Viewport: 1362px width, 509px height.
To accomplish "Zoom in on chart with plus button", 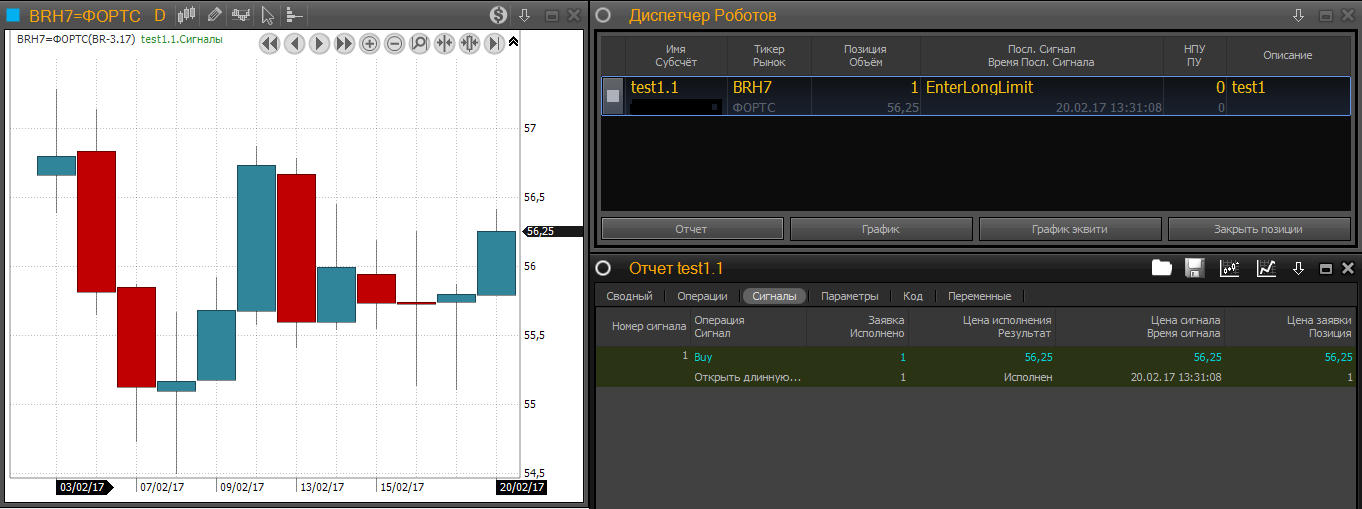I will [369, 43].
